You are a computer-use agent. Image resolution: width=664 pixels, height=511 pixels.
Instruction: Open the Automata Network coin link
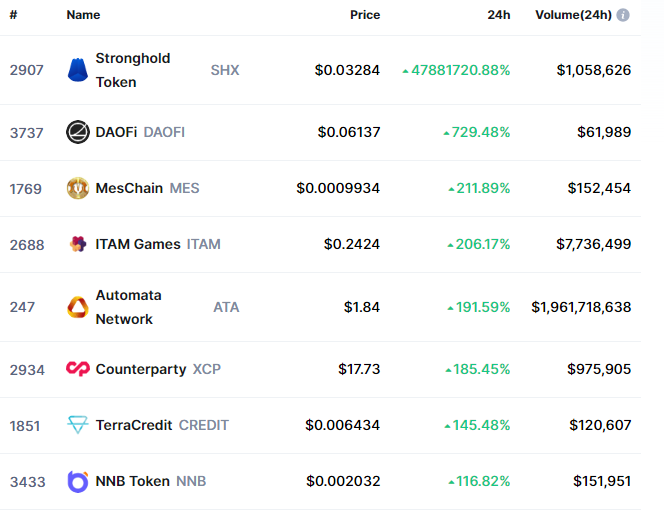128,307
